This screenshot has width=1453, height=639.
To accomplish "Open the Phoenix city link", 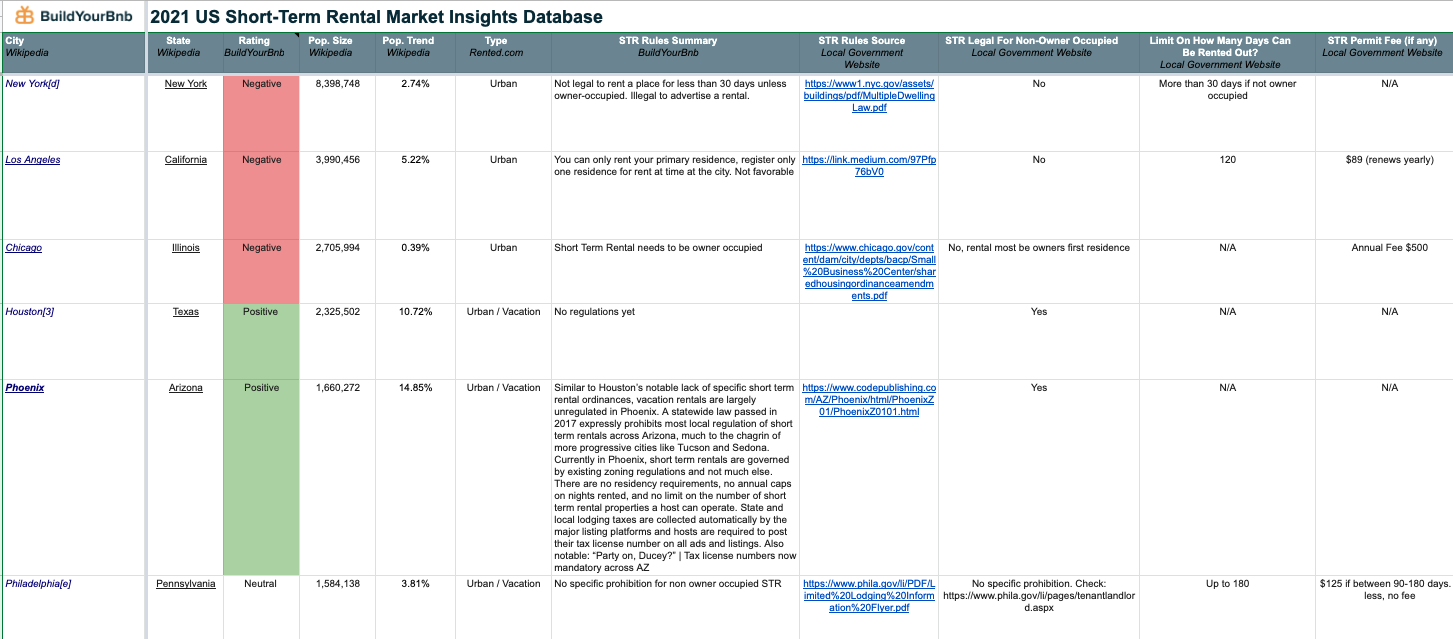I will [x=24, y=388].
